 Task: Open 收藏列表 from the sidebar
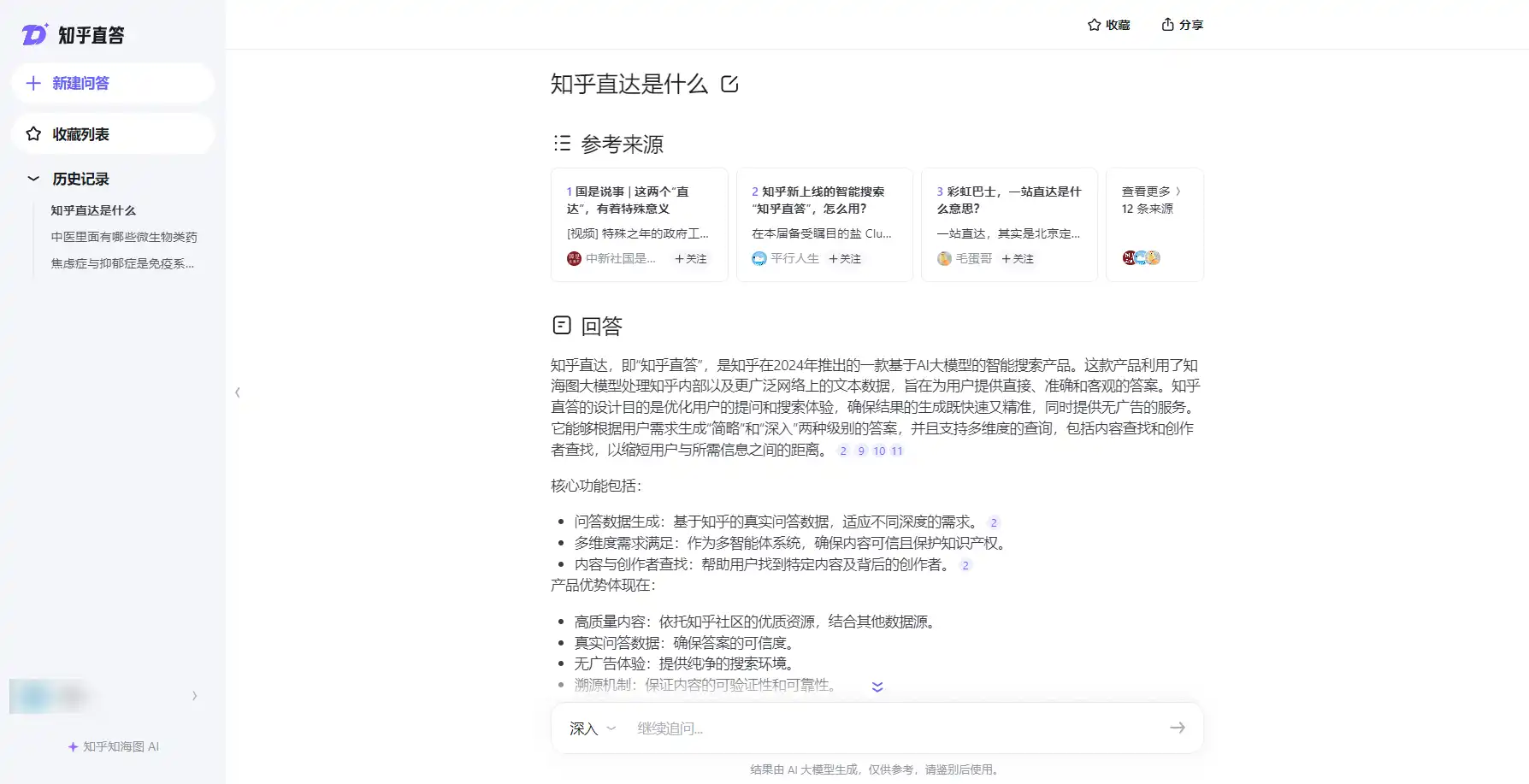(113, 134)
